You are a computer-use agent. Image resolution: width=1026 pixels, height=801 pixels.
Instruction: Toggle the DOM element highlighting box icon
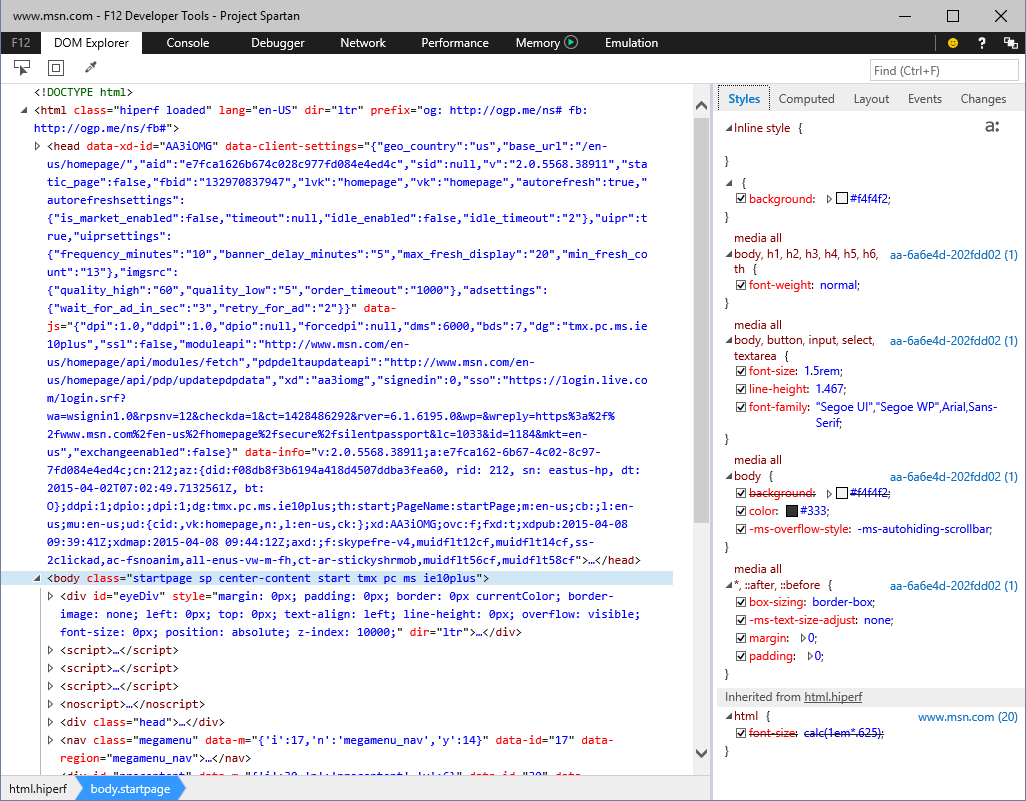(x=56, y=68)
